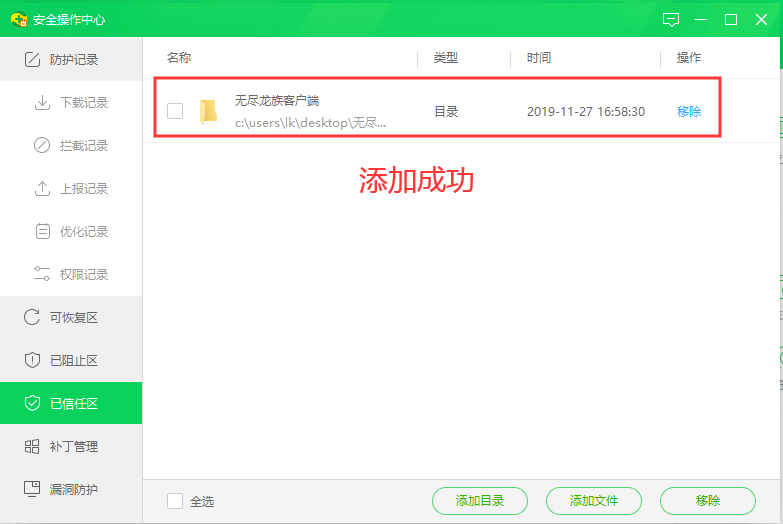Viewport: 783px width, 524px height.
Task: Click the yellow folder icon of 无尽龙族客户端
Action: coord(208,111)
